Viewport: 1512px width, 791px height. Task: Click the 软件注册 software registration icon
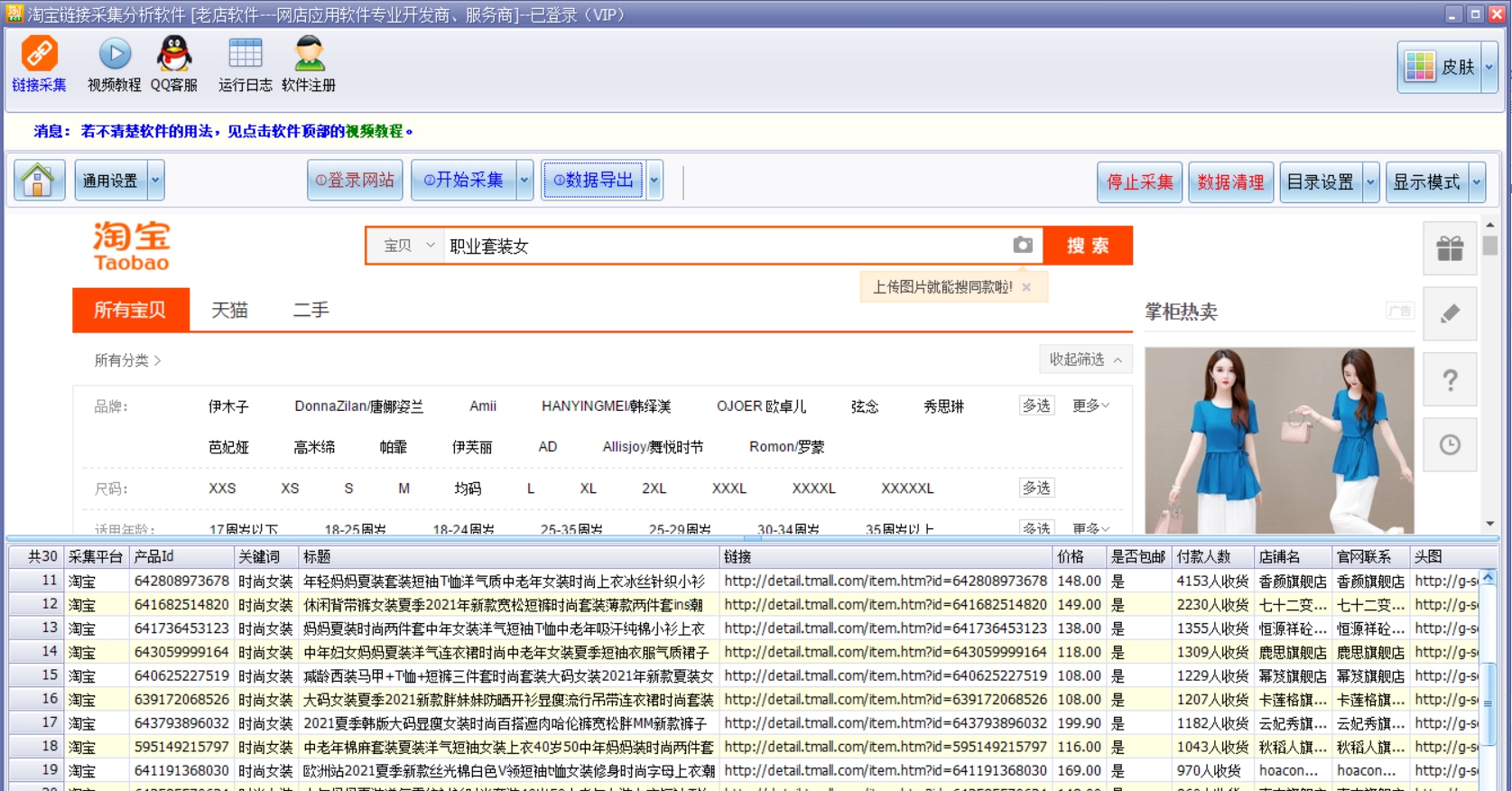tap(309, 55)
